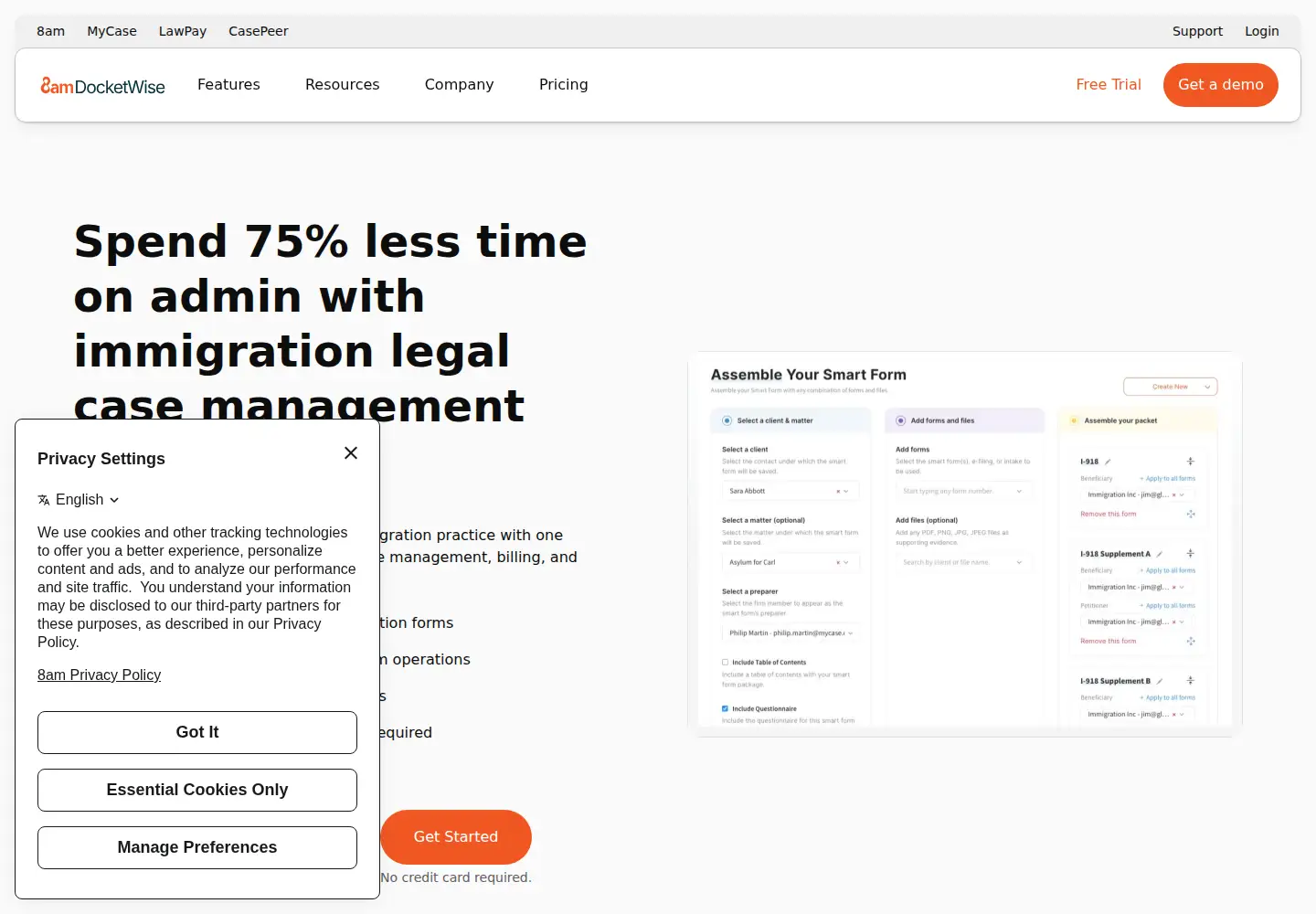Uncheck the Include Questionnaire checkbox
This screenshot has height=914, width=1316.
point(726,709)
